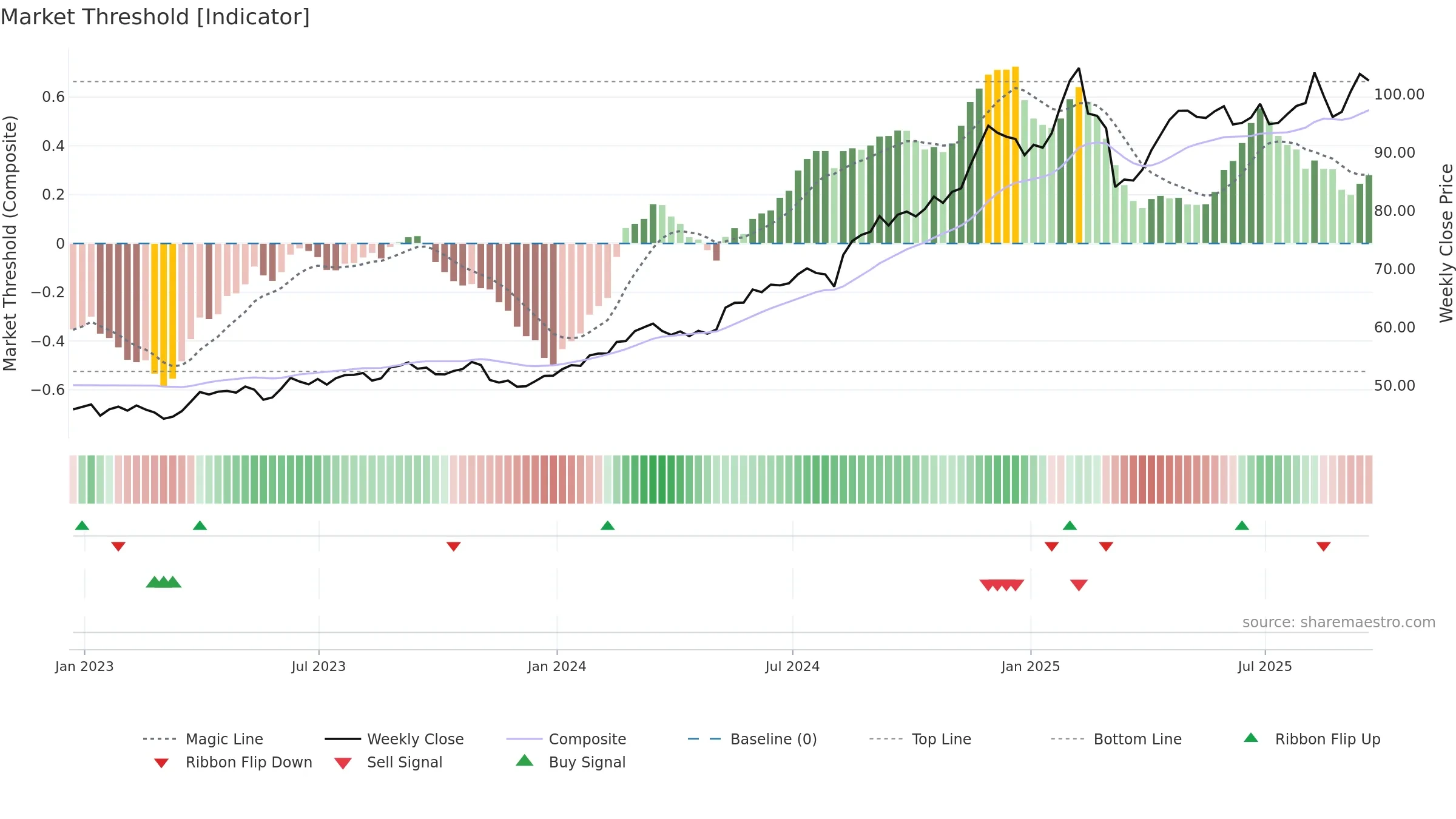Click the ribbon flip up marker in February 2024
Screen dimensions: 1456x819
(x=607, y=525)
